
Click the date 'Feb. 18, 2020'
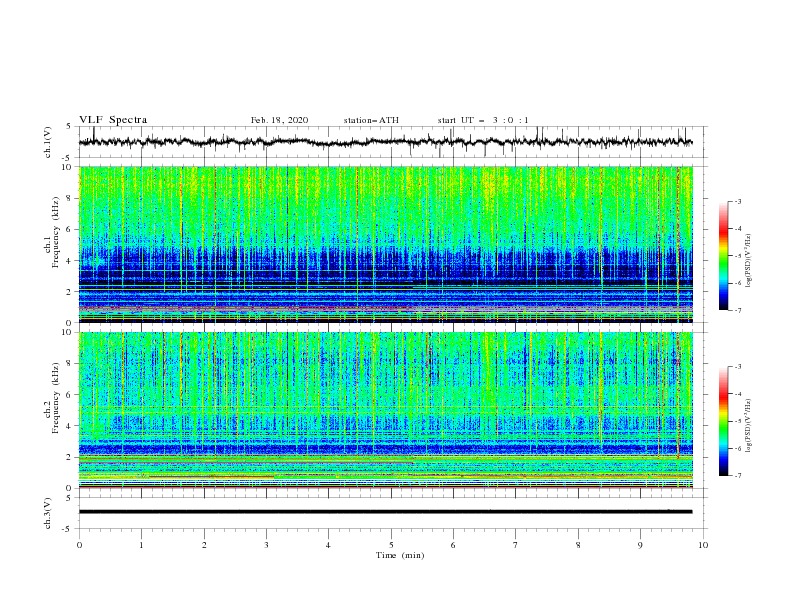[x=279, y=120]
